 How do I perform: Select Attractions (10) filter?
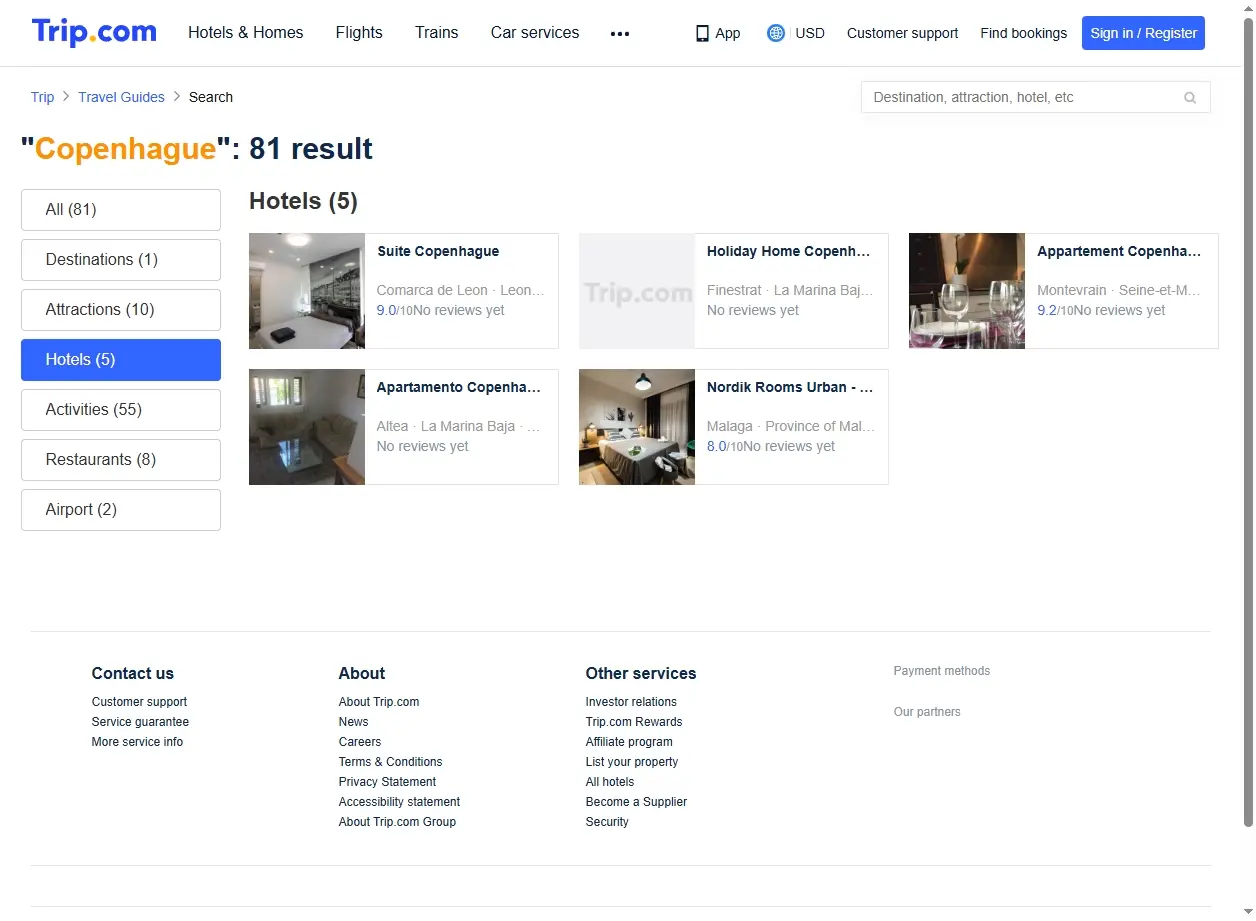pos(121,310)
